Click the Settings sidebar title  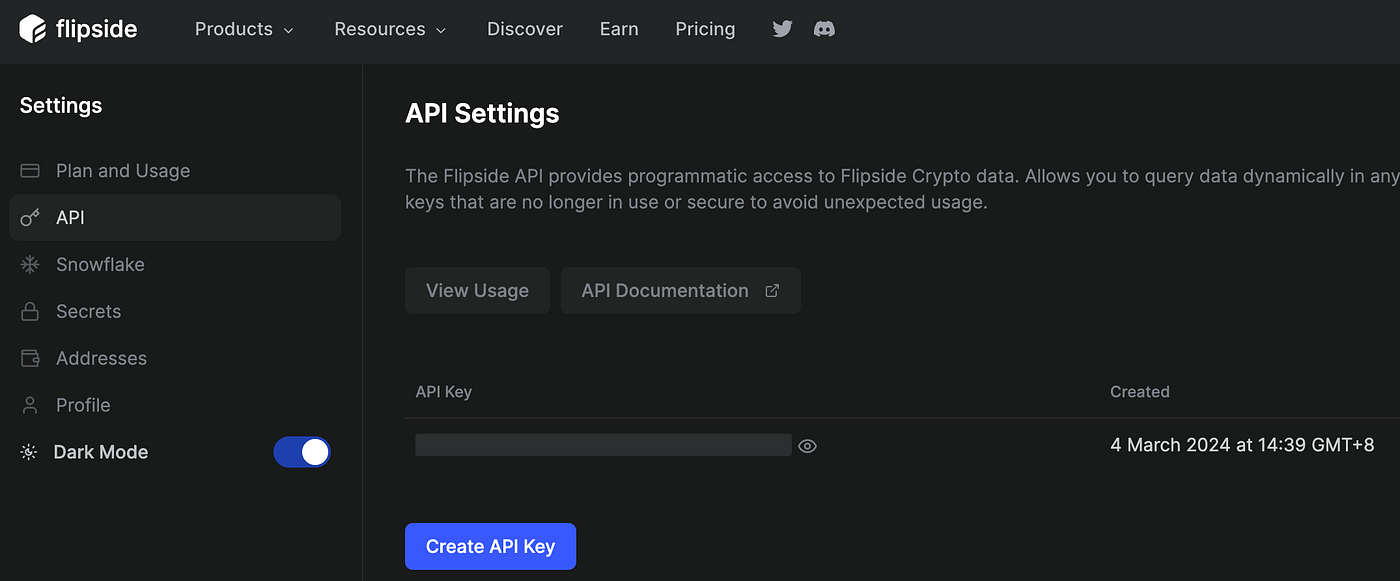coord(61,105)
